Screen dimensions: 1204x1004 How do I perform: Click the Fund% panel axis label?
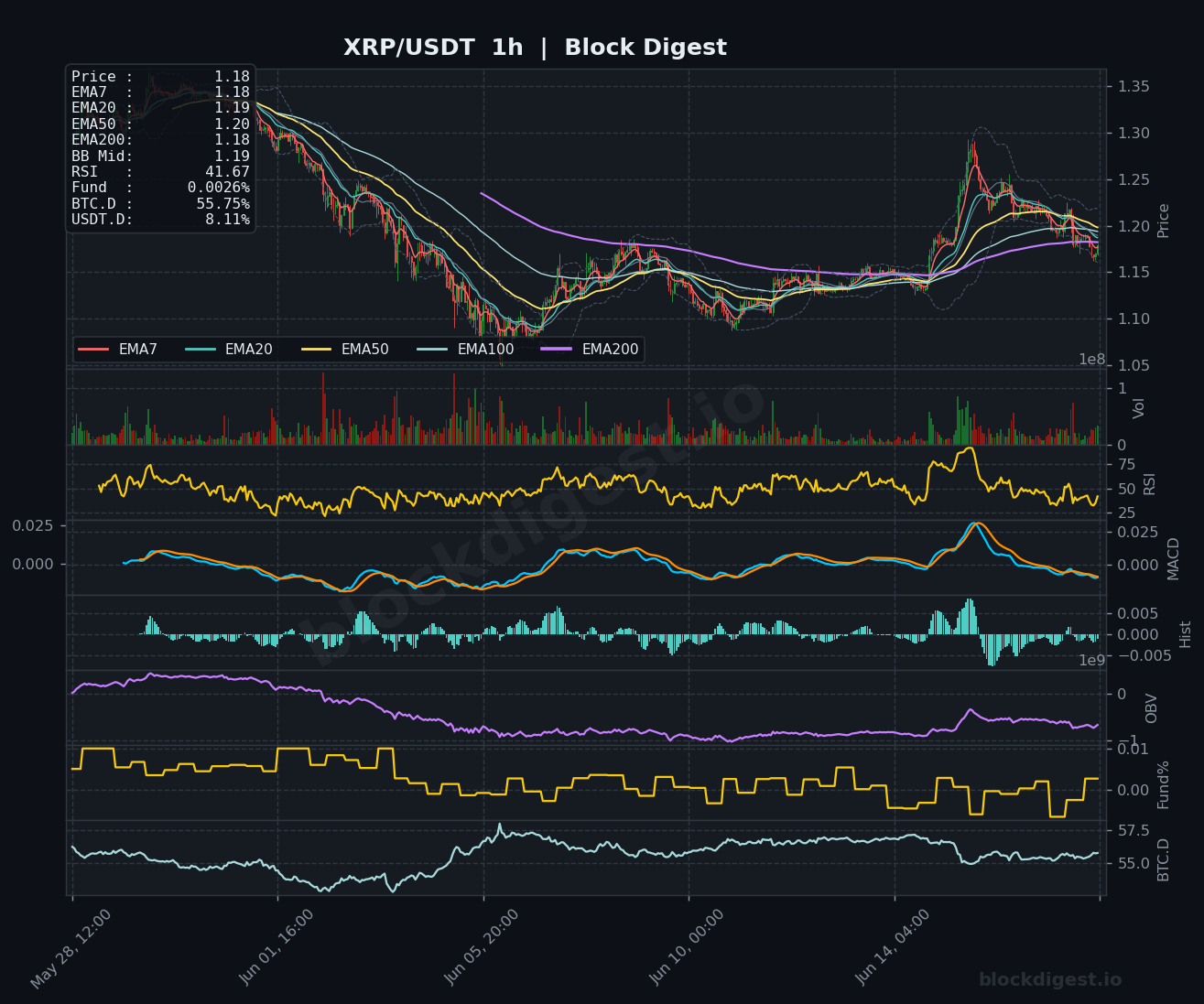click(1164, 784)
